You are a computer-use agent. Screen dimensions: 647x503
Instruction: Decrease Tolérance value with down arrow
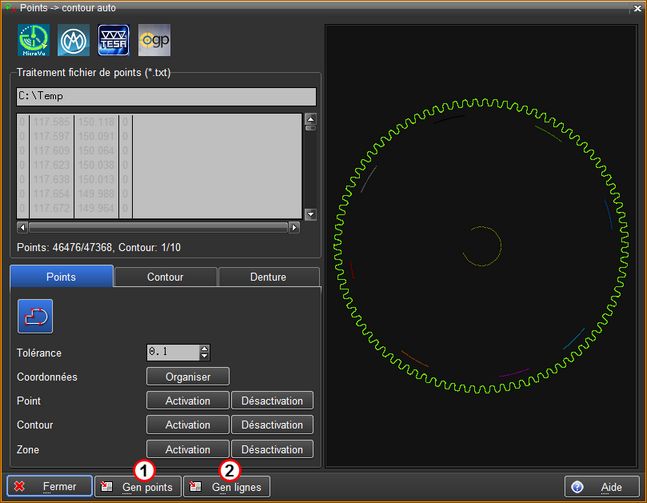(x=205, y=356)
